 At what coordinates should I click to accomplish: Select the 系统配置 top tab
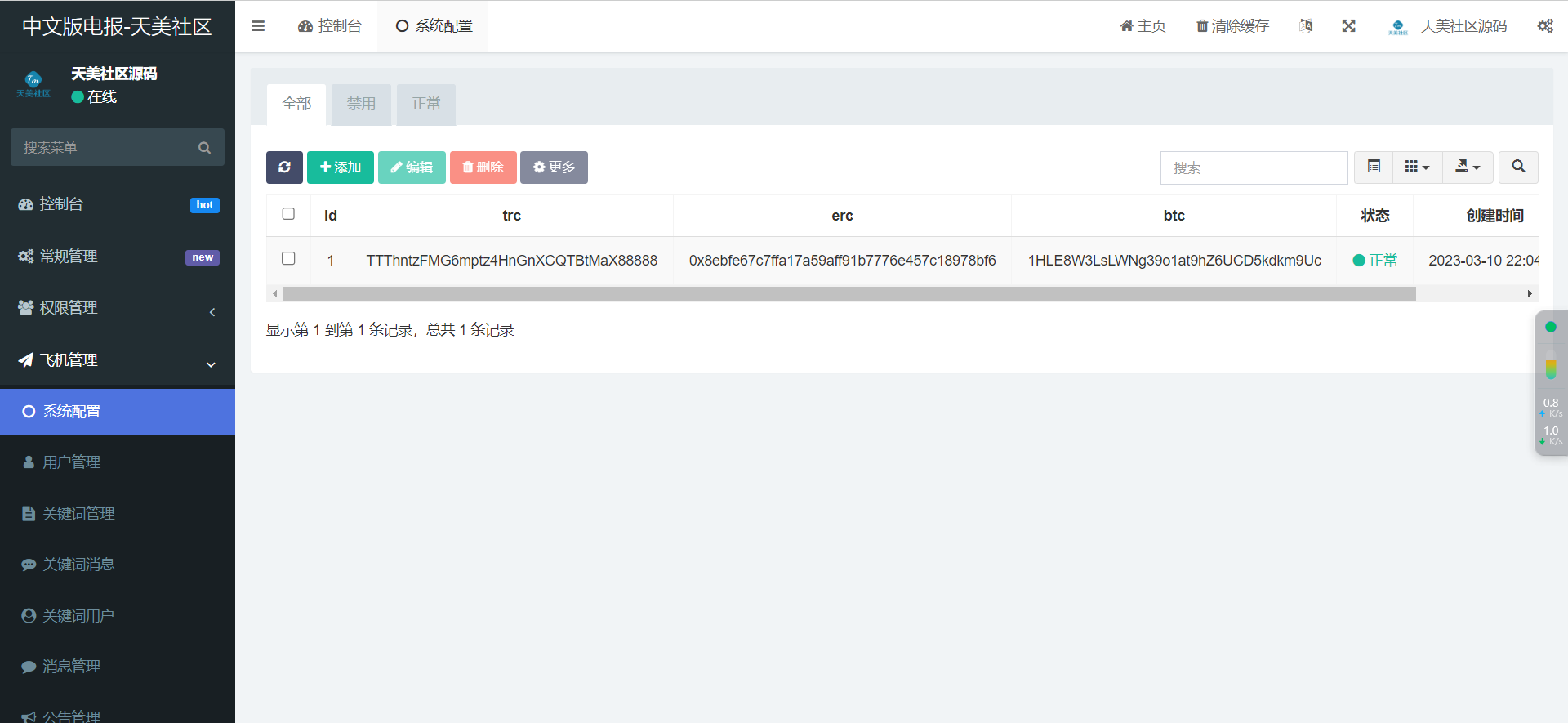point(434,26)
